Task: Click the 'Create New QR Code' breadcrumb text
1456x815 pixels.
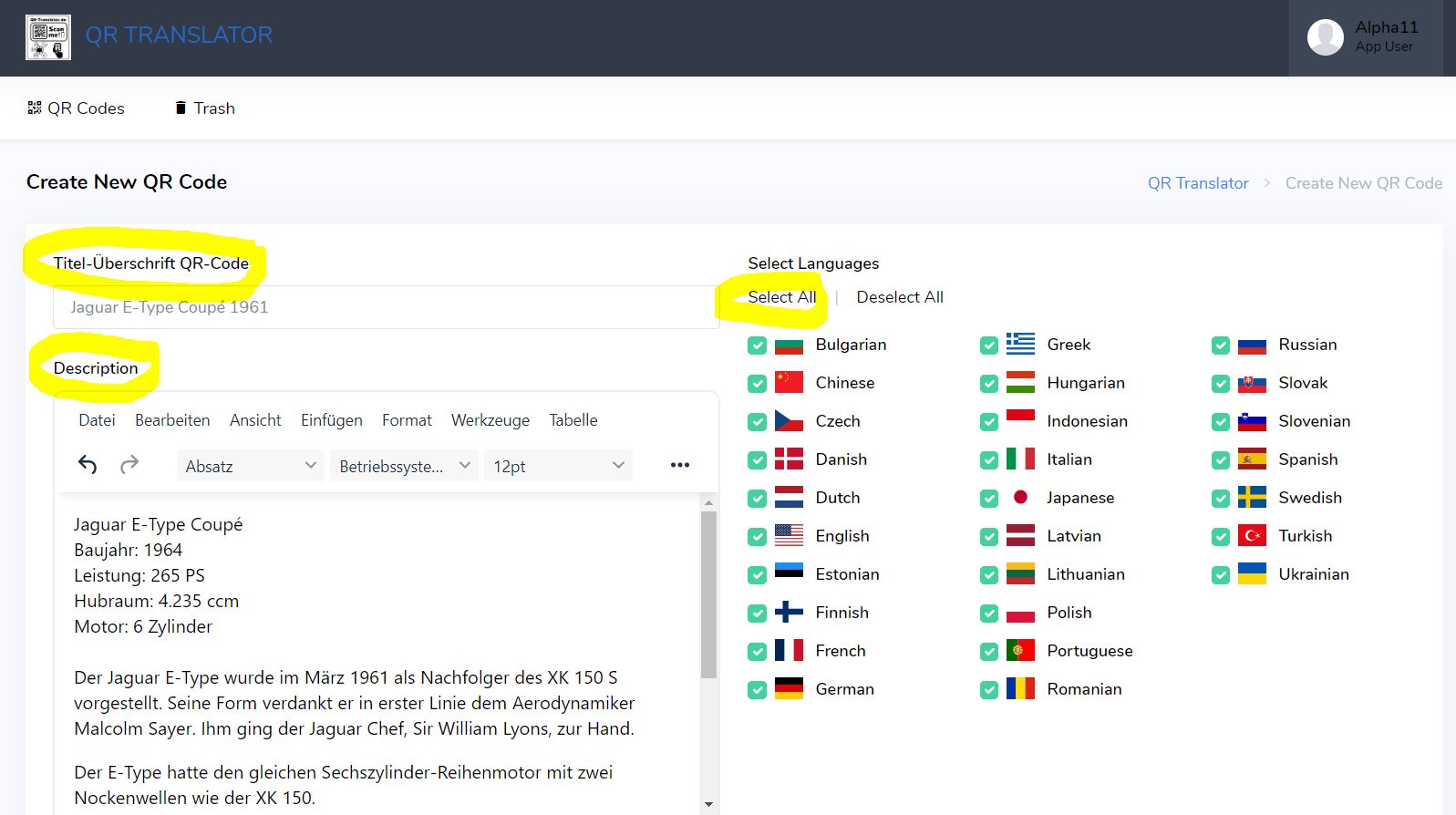Action: click(x=1364, y=183)
